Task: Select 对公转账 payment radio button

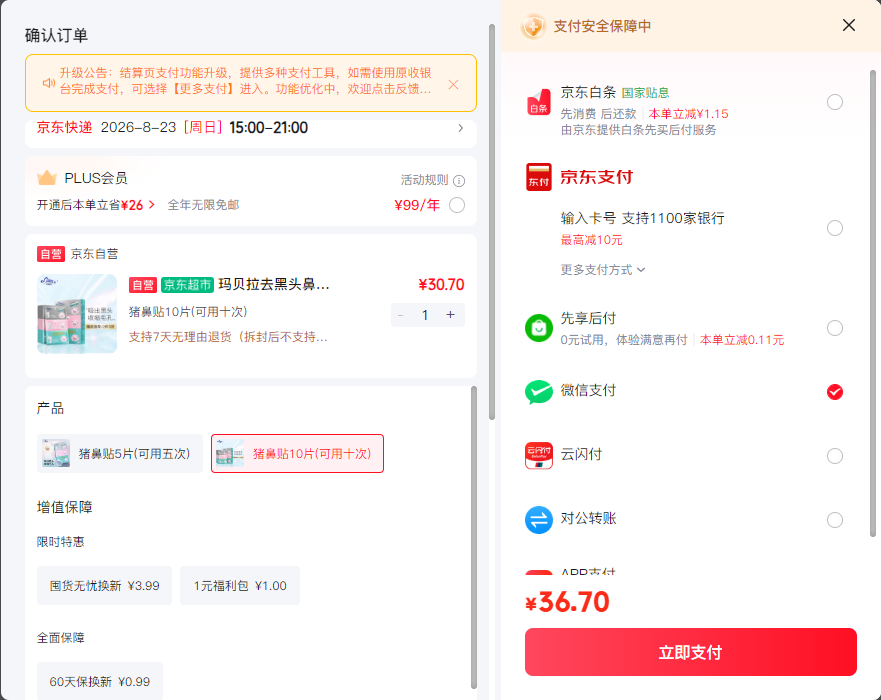Action: tap(834, 520)
